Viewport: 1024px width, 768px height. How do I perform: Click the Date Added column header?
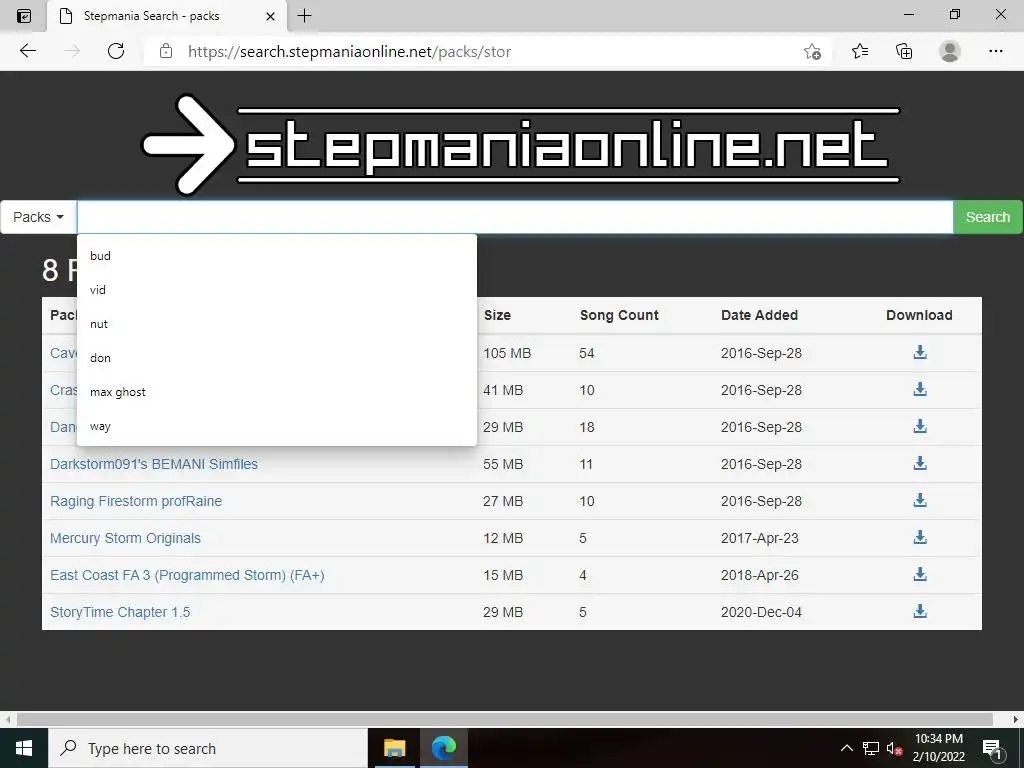pos(760,315)
